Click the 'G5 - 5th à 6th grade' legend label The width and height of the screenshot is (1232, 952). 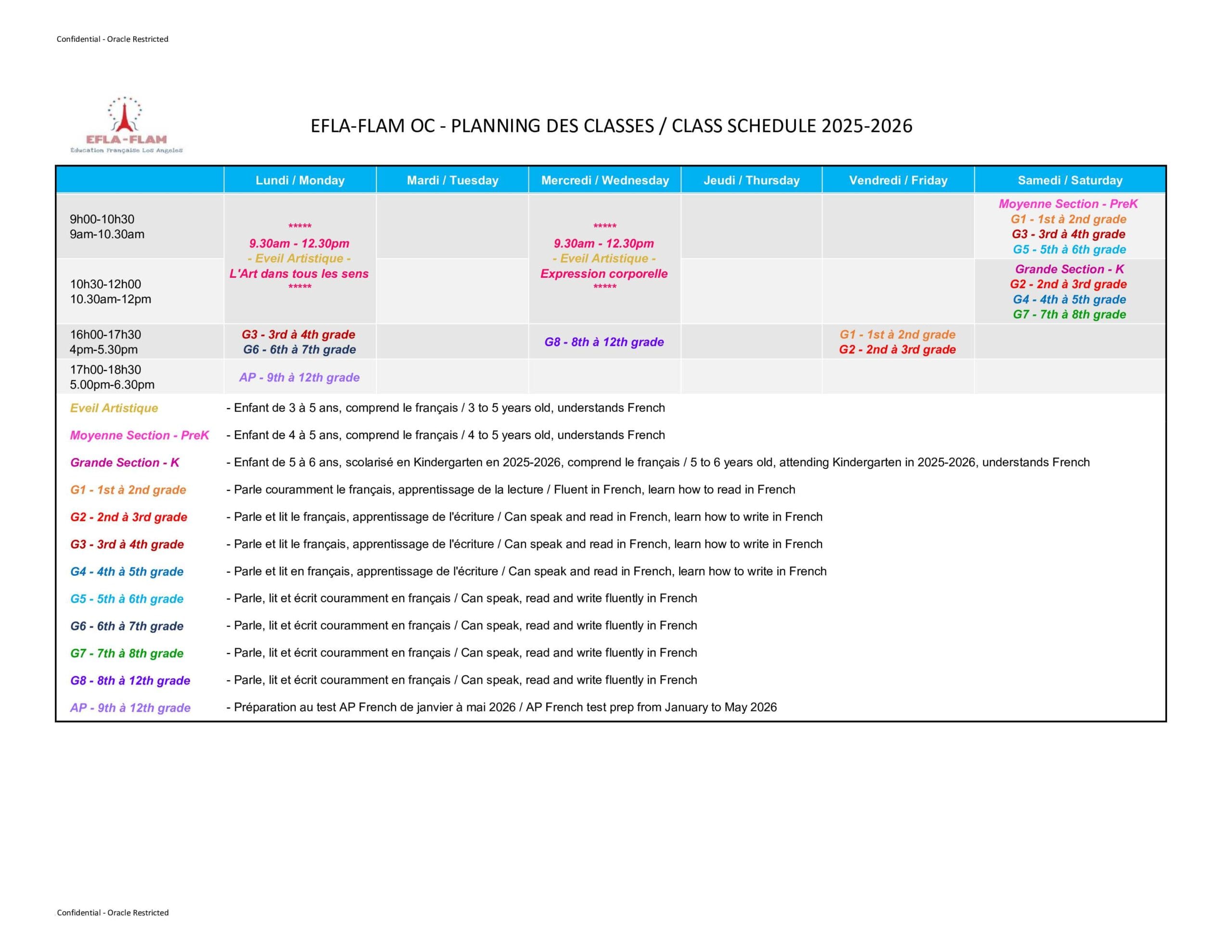(x=127, y=599)
